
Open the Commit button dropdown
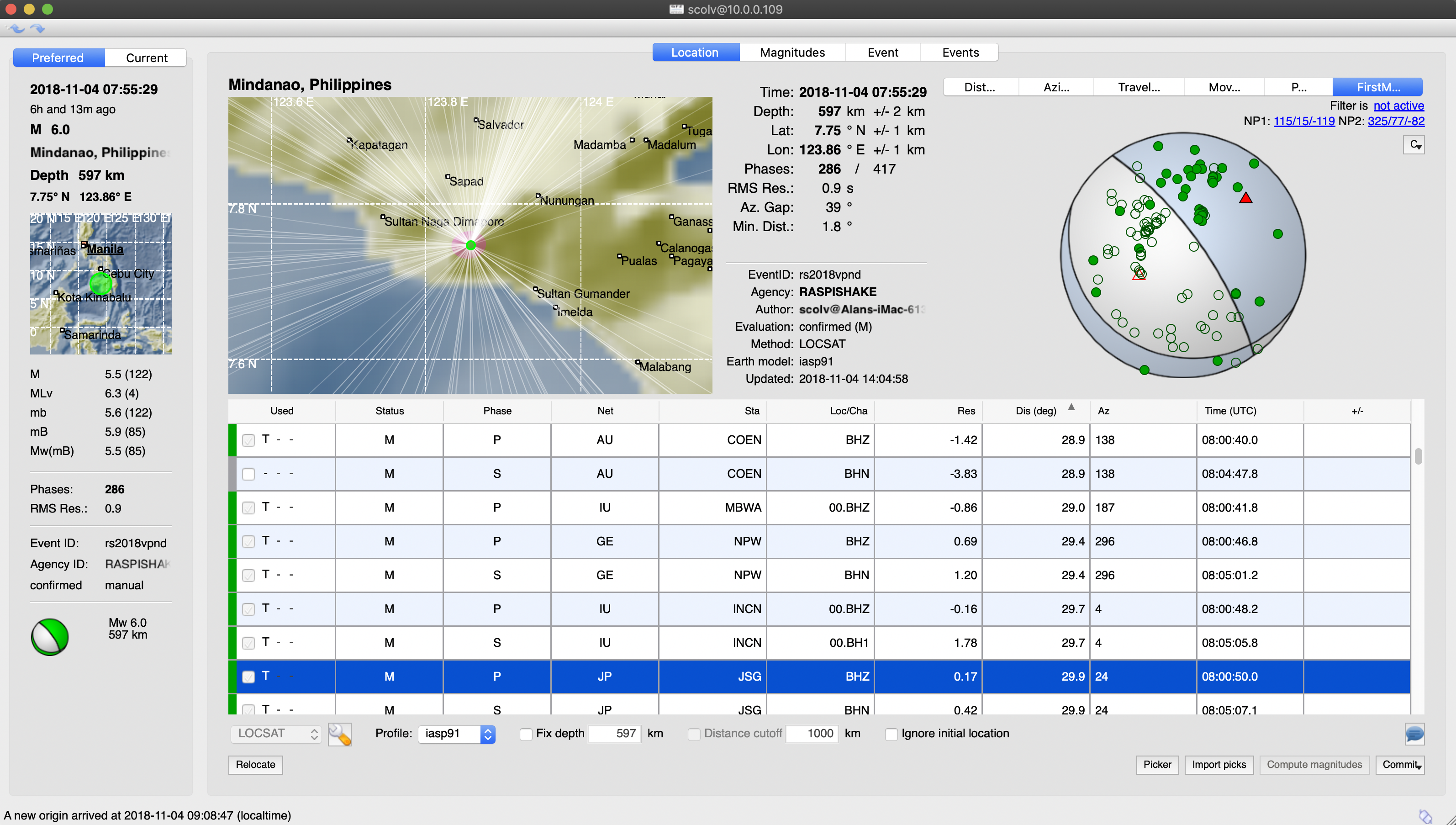coord(1419,767)
